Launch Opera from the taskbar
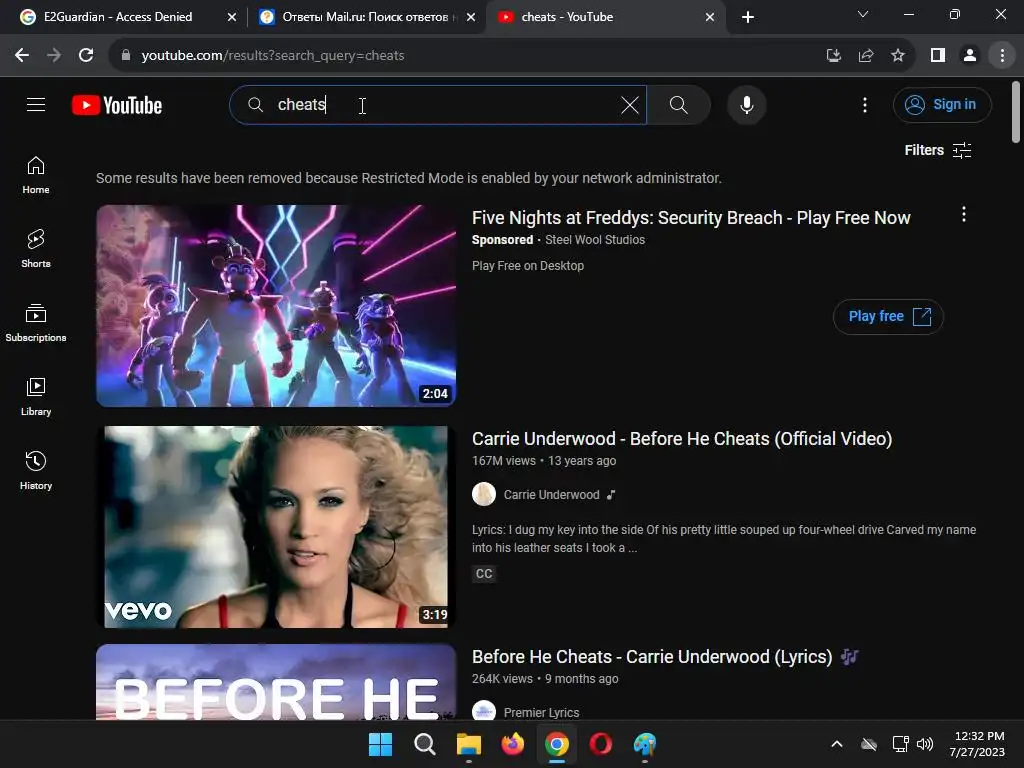The image size is (1024, 768). tap(601, 744)
